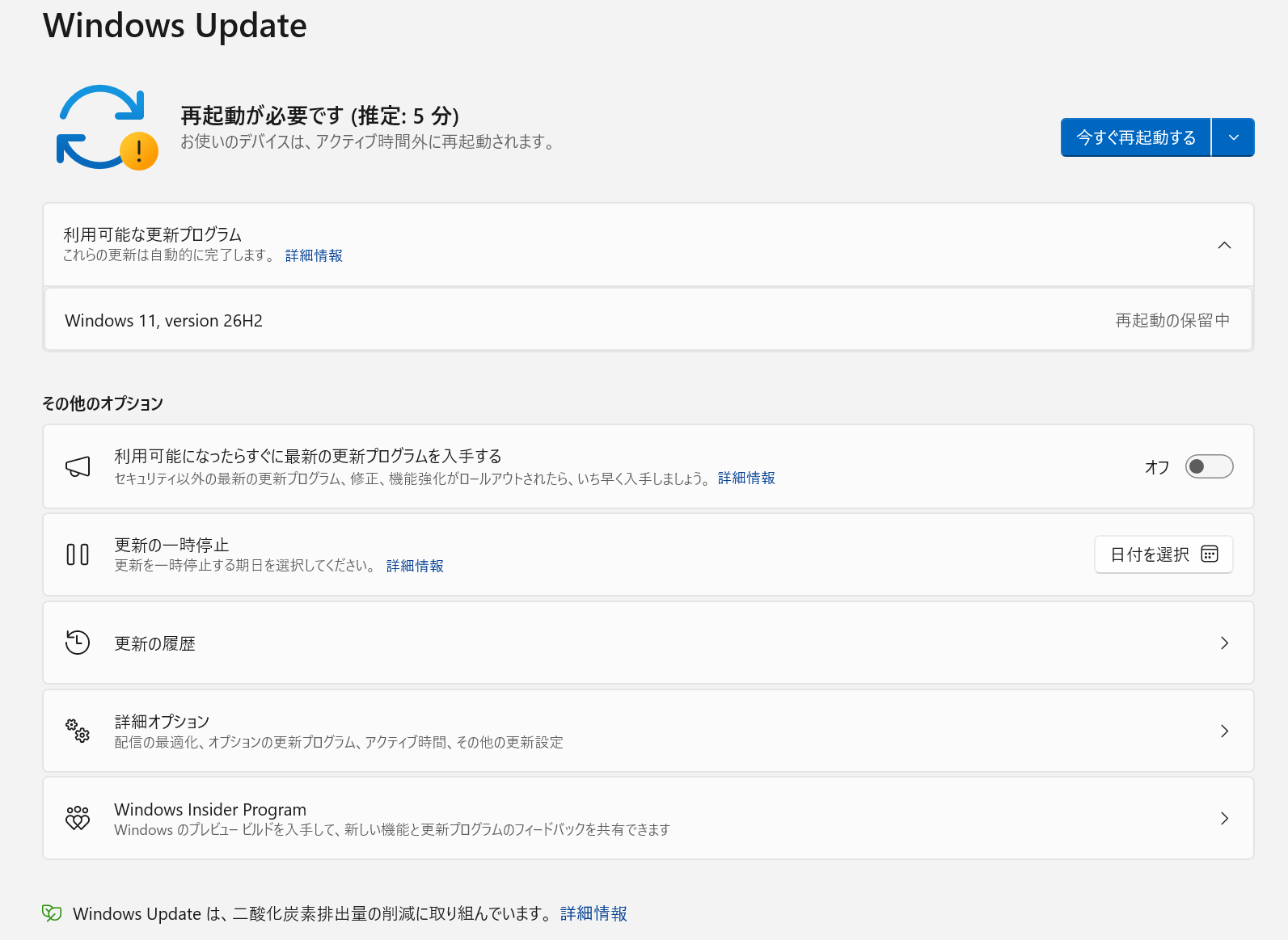Screen dimensions: 1288x940
Task: Open the 日付を選択 pause date dropdown
Action: (1163, 554)
